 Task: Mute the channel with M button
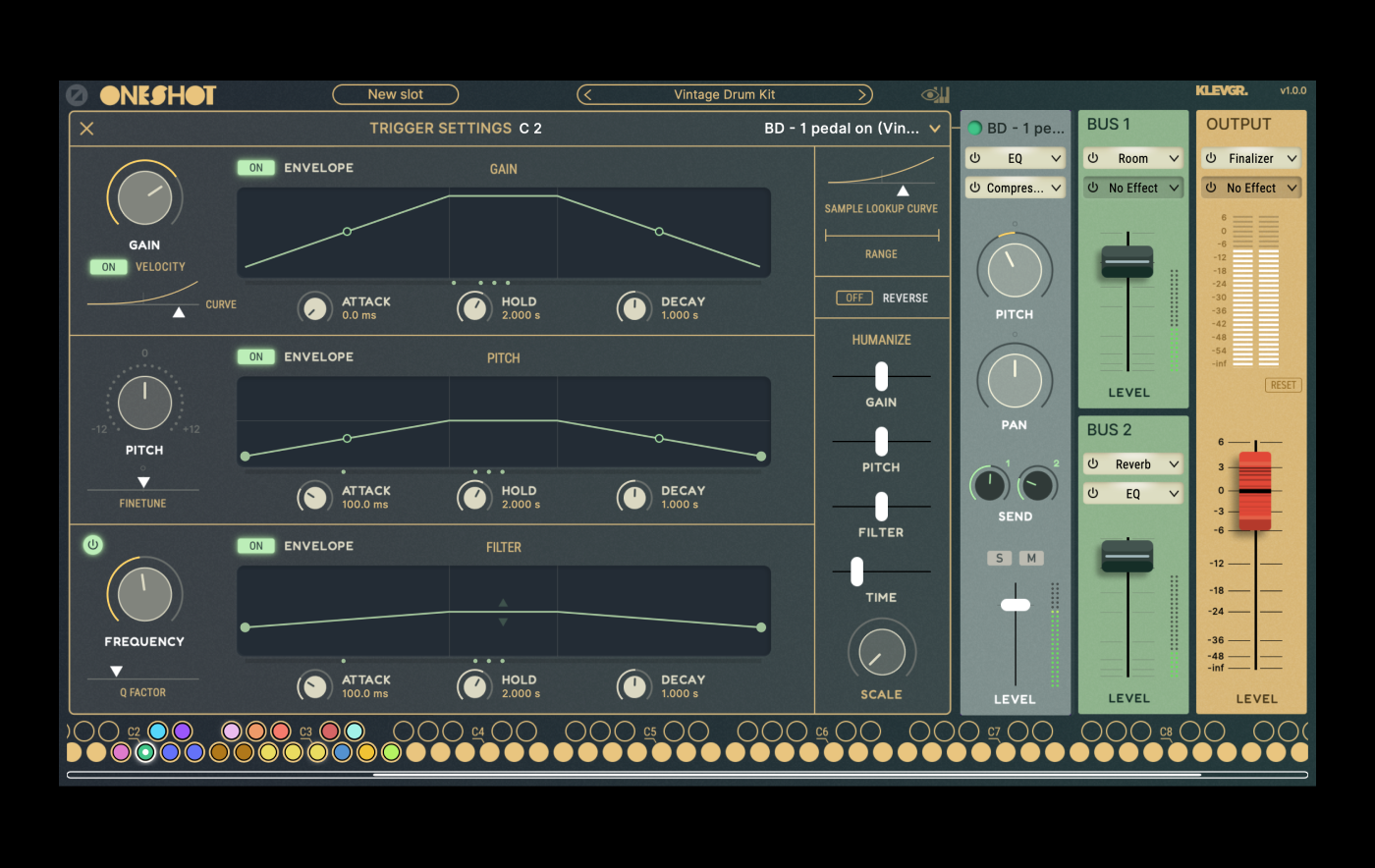click(1031, 559)
